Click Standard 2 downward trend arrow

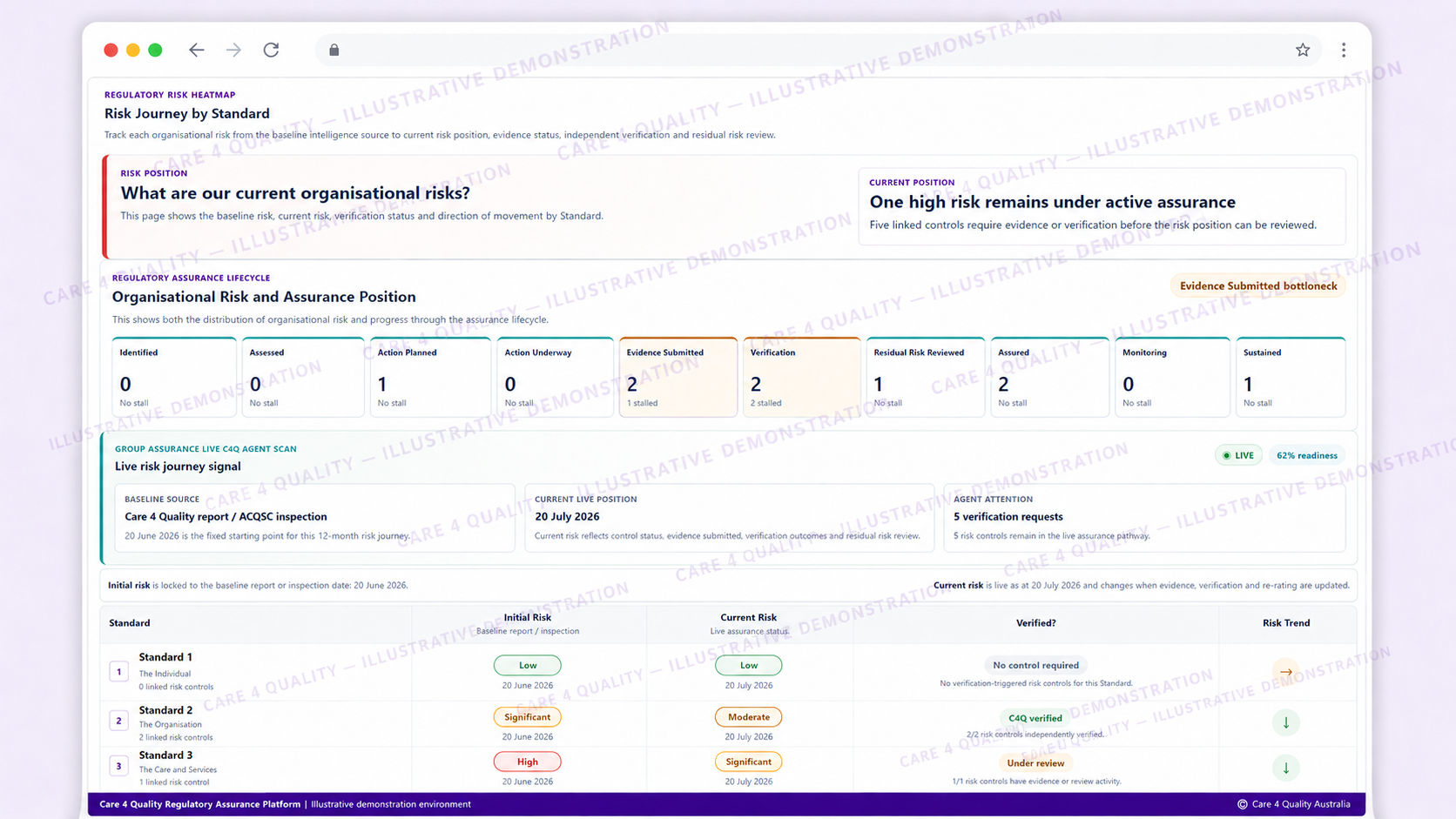click(x=1286, y=722)
